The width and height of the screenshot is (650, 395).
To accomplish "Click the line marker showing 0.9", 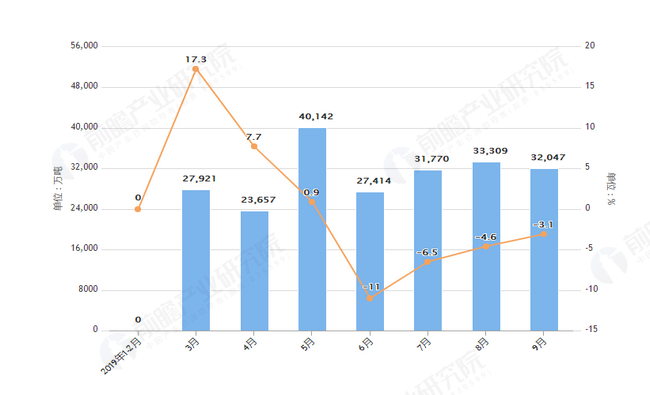I will 312,202.
